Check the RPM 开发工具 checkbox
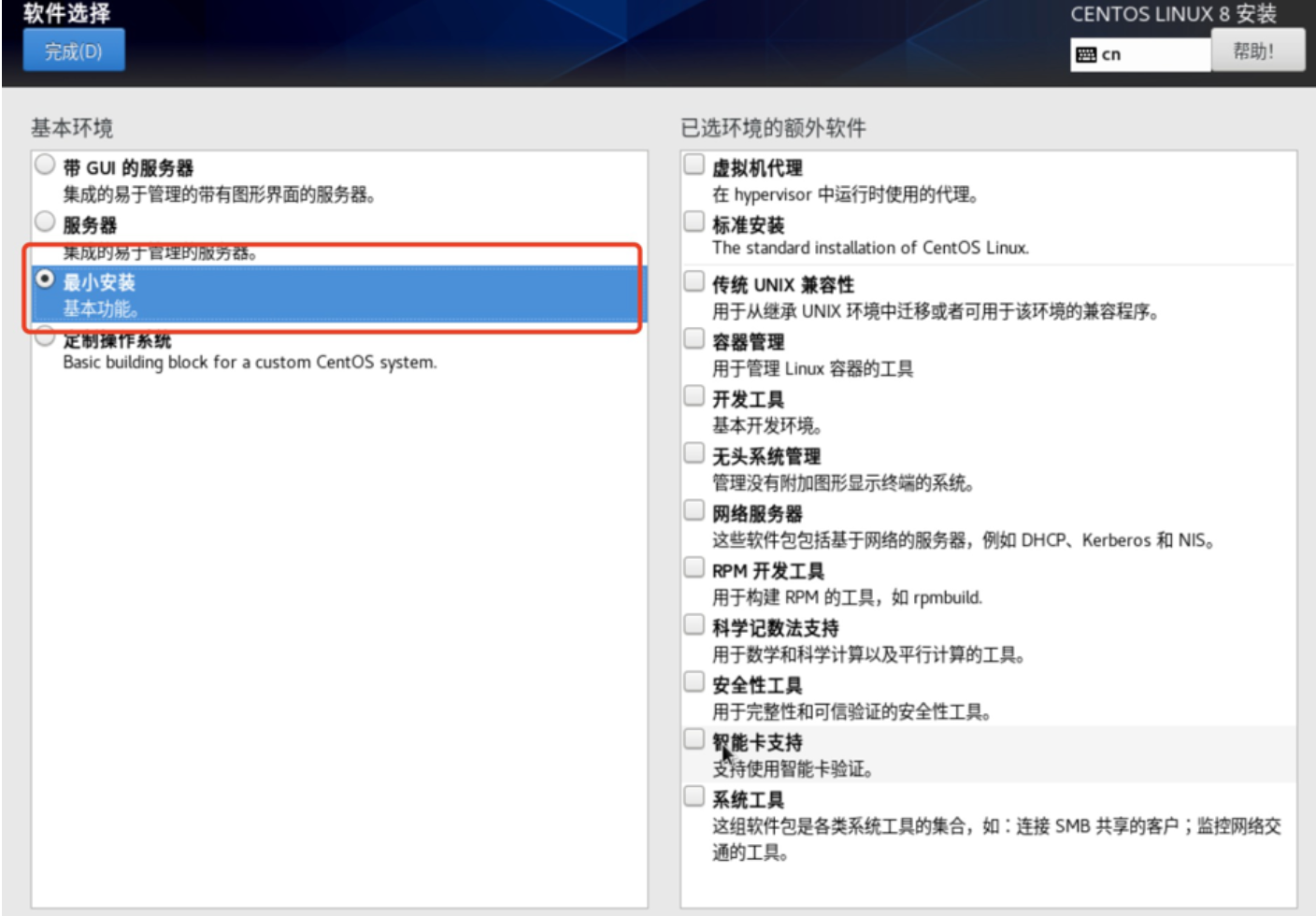This screenshot has height=916, width=1316. pos(694,567)
